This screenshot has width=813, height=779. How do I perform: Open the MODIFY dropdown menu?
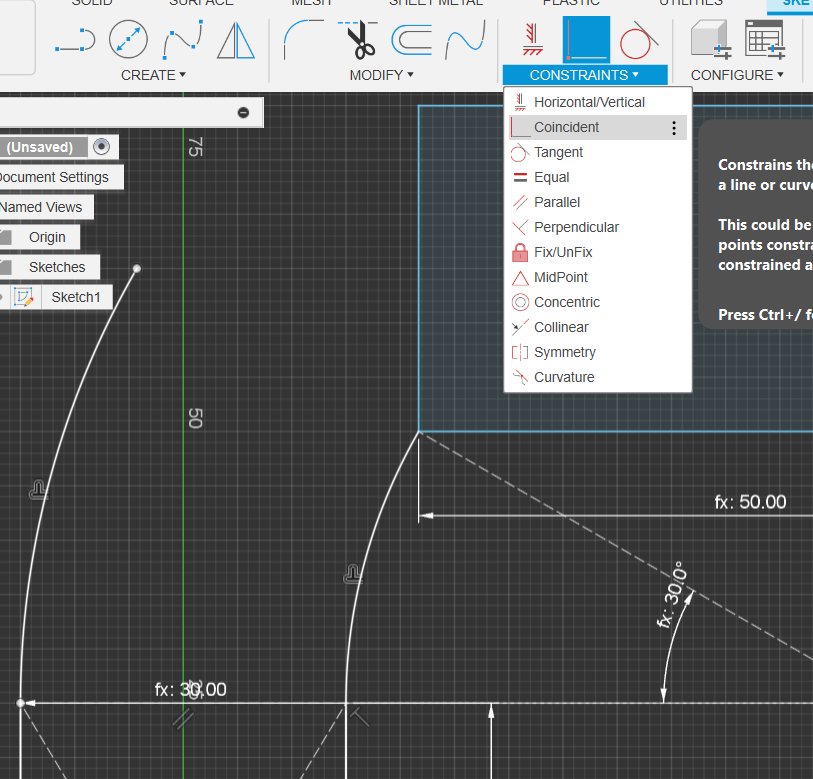382,75
